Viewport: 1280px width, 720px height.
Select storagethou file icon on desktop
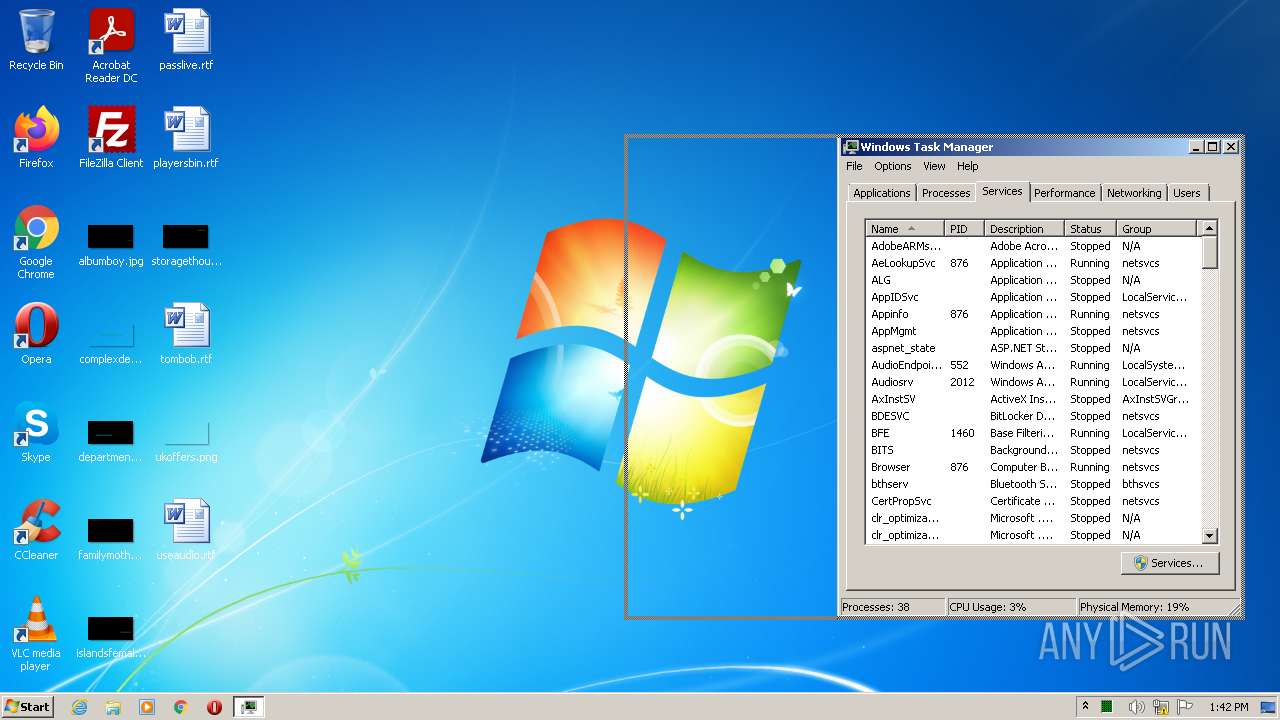click(x=186, y=245)
